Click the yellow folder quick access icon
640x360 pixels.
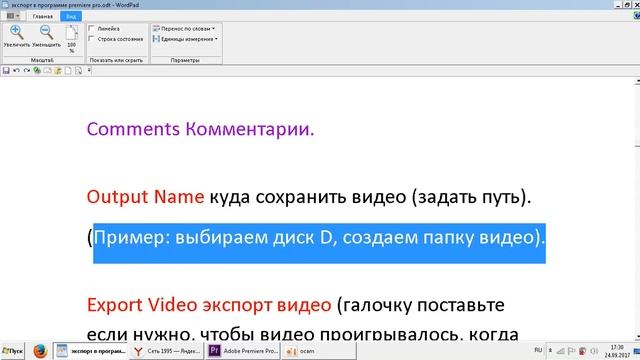click(x=58, y=71)
